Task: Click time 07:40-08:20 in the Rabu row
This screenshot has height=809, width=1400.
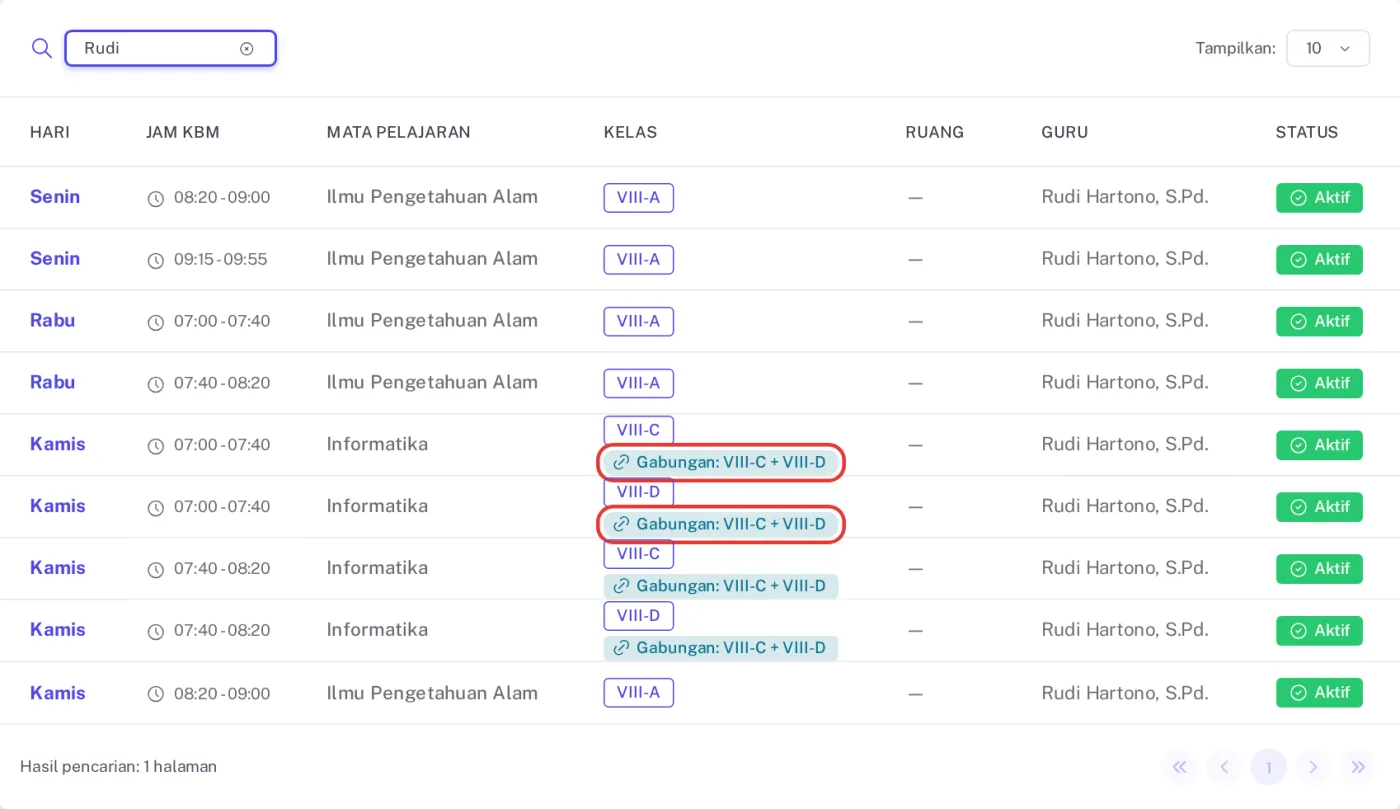Action: [x=222, y=384]
